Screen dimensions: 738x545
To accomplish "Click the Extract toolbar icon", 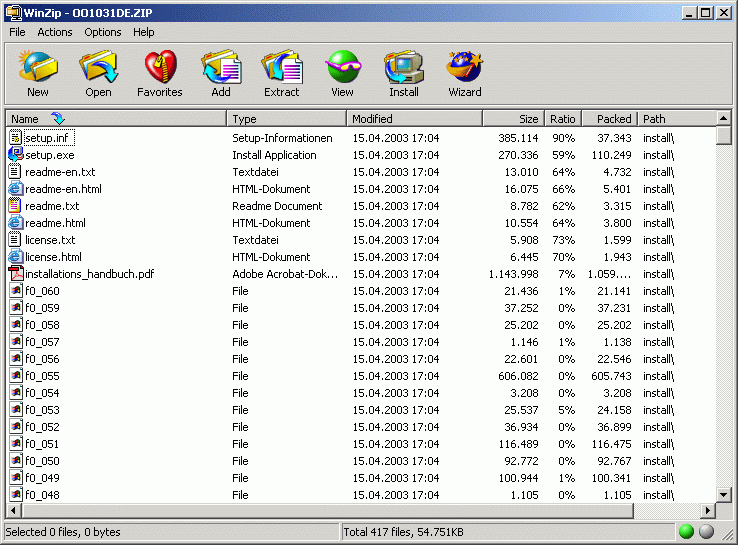I will click(281, 67).
